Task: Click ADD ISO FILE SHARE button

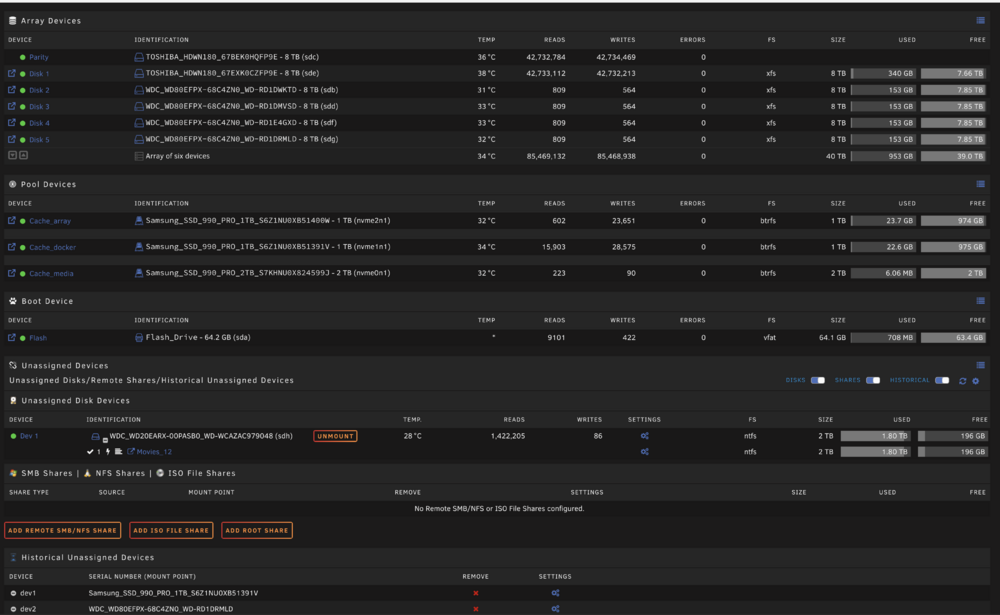Action: click(x=171, y=530)
